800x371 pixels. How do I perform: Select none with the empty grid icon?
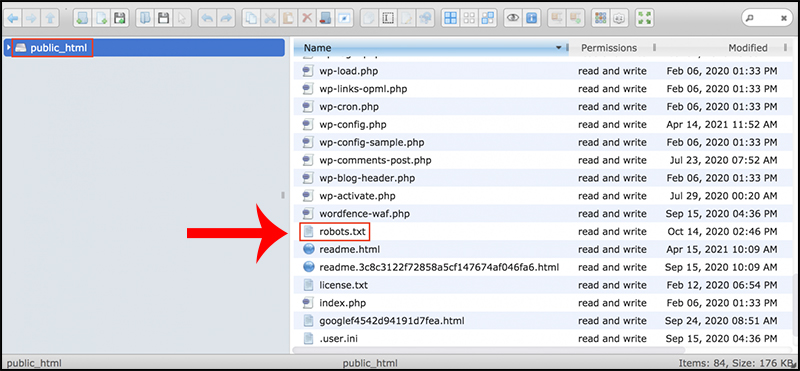pyautogui.click(x=469, y=19)
